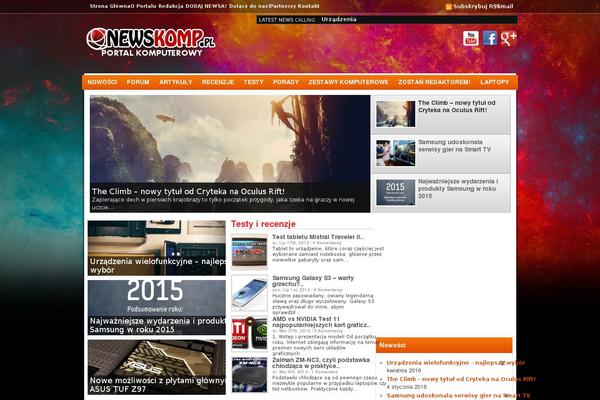Viewport: 600px width, 400px height.
Task: Click the AMD vs NVIDIA thumbnail
Action: pyautogui.click(x=249, y=334)
